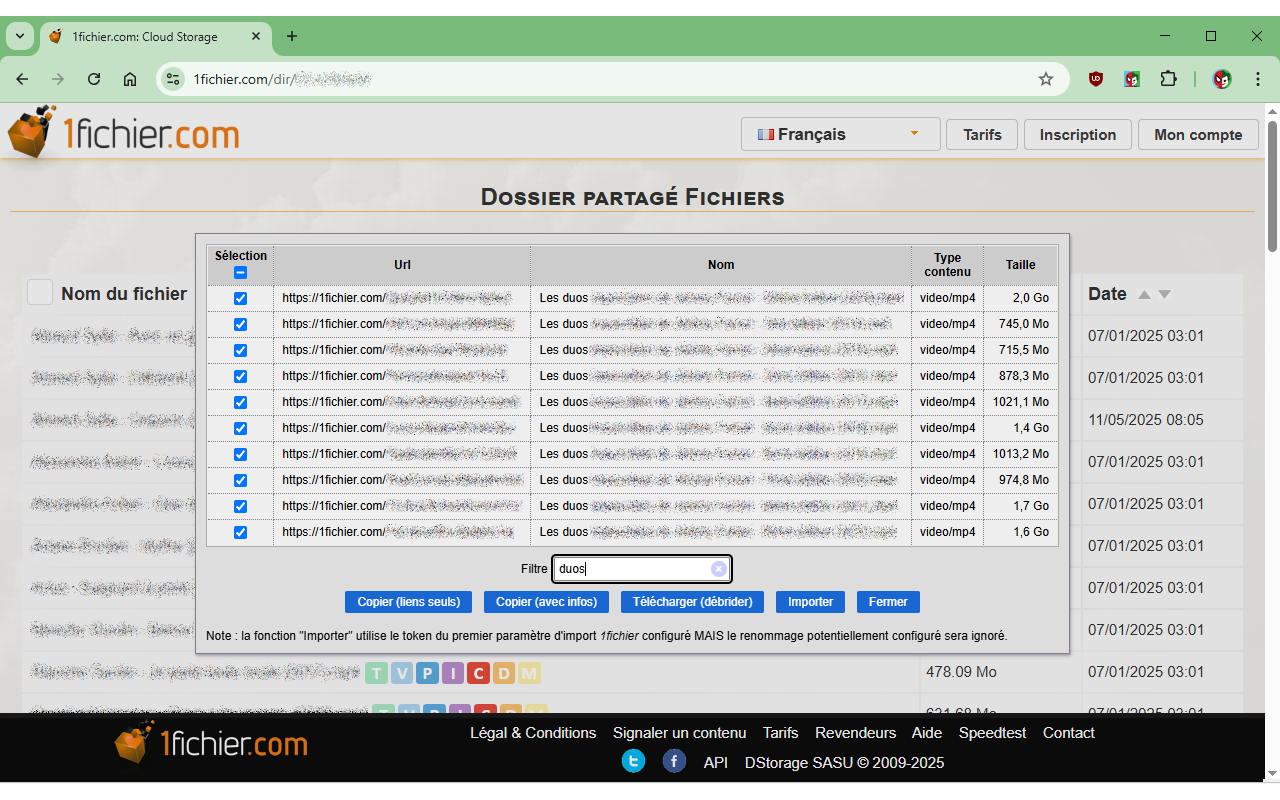Image resolution: width=1280 pixels, height=800 pixels.
Task: Click the yellow M action icon
Action: coord(528,673)
